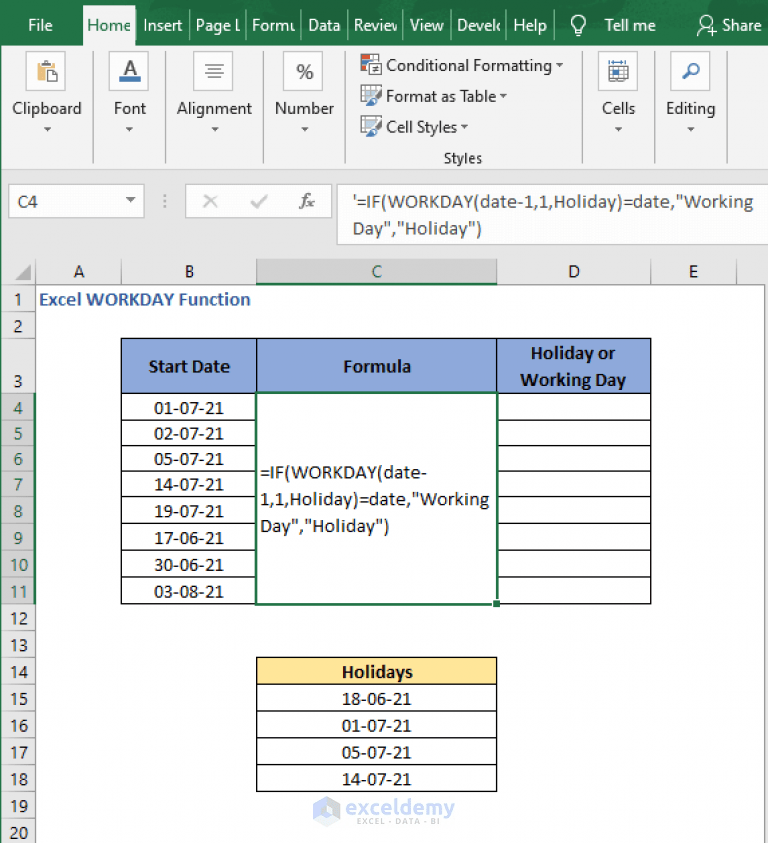The image size is (768, 843).
Task: Open the File tab
Action: tap(40, 25)
